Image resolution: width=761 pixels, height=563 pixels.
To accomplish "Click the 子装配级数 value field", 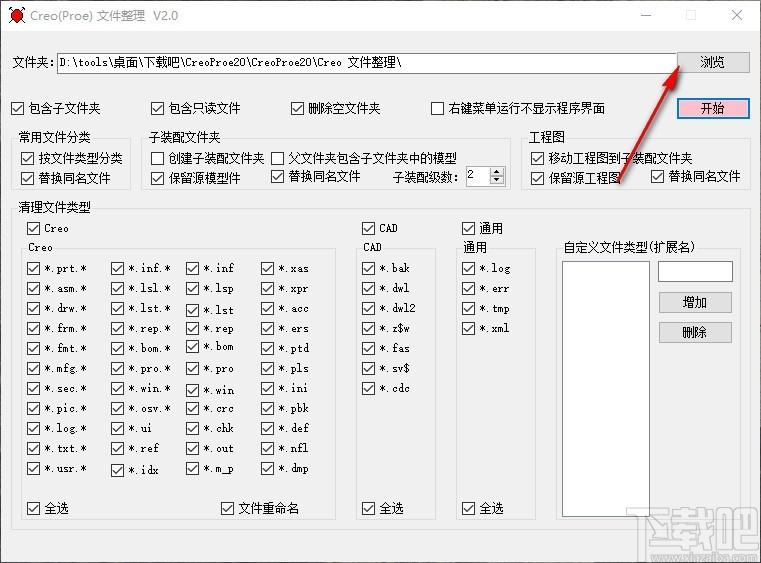I will tap(478, 176).
